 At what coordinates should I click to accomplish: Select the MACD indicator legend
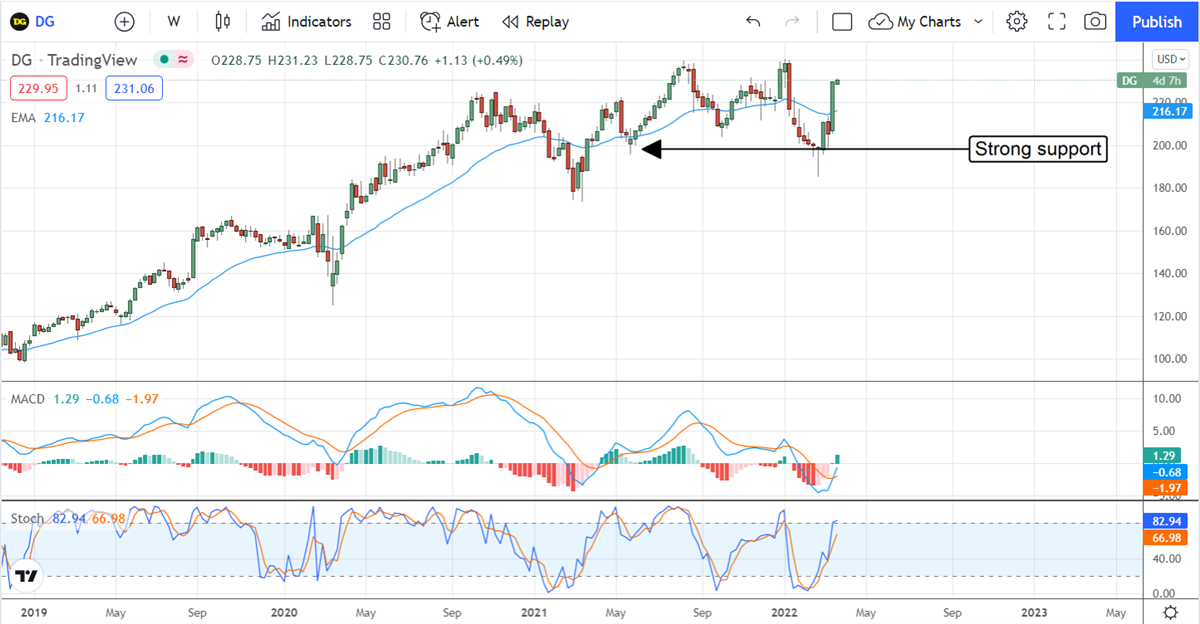coord(28,399)
